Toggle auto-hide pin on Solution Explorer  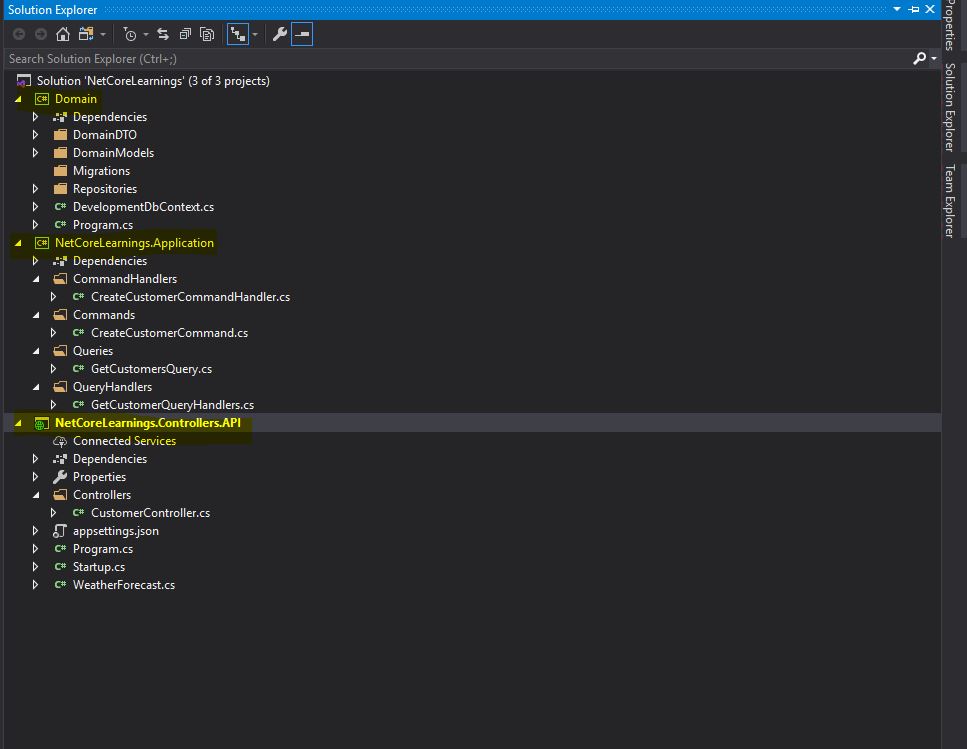pyautogui.click(x=913, y=9)
